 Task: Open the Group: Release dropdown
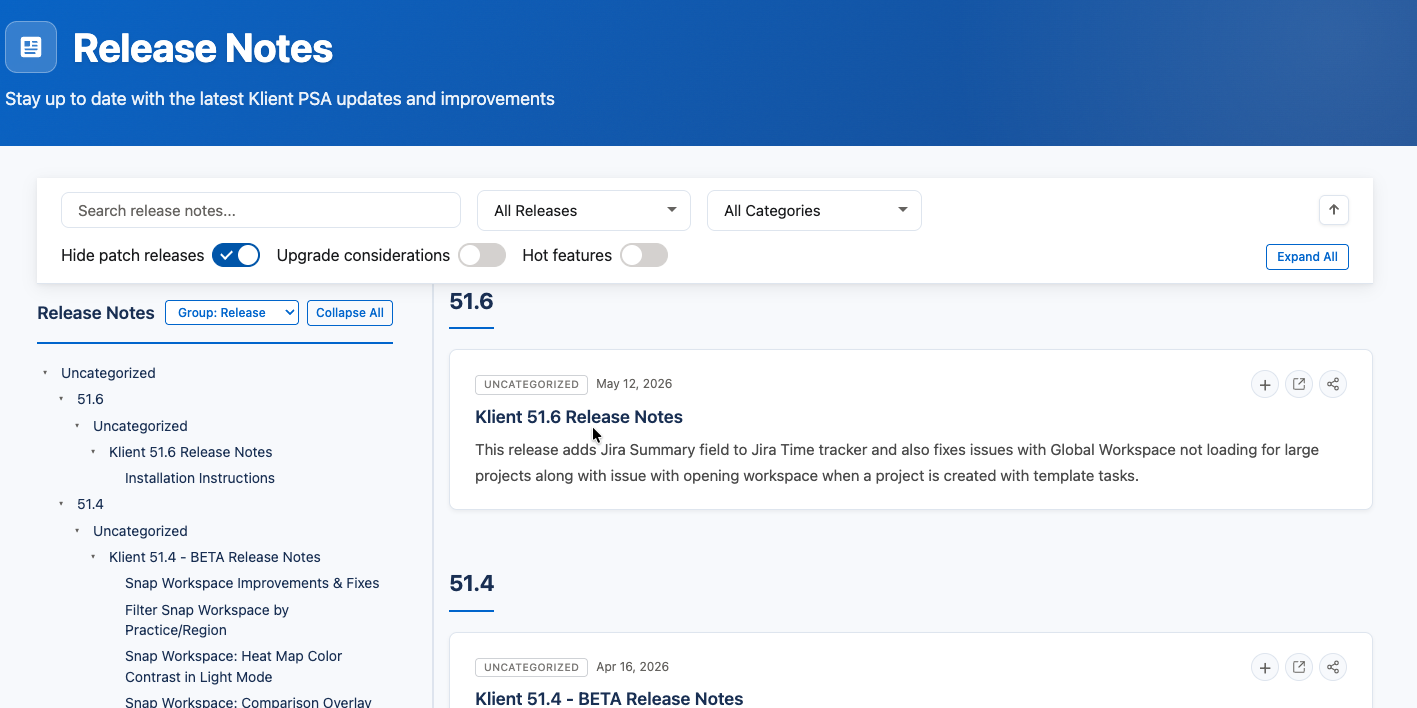pos(232,313)
